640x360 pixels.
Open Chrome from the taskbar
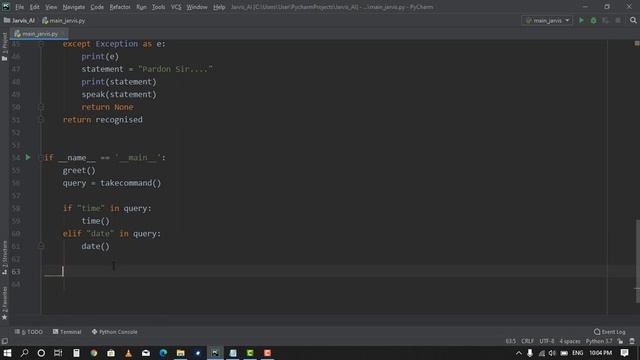[x=94, y=353]
